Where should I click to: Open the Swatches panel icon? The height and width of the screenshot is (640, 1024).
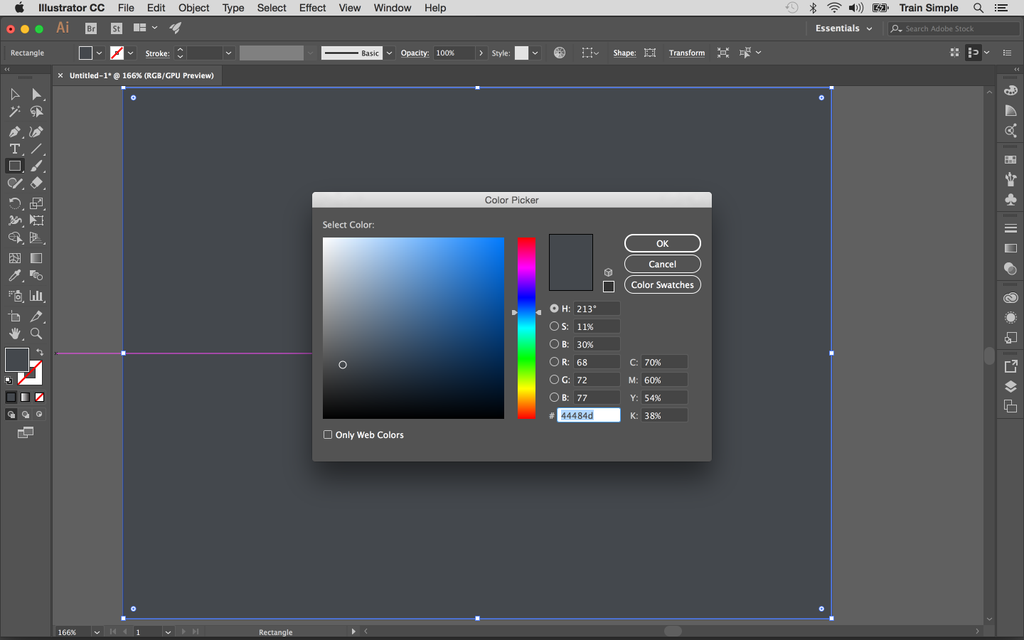[1010, 160]
